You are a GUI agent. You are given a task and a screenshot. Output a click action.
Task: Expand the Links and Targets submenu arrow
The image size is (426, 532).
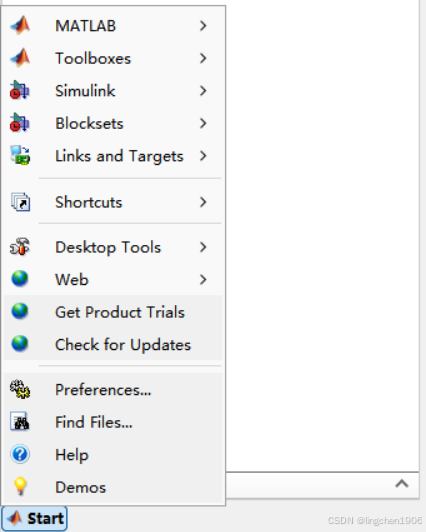(203, 156)
